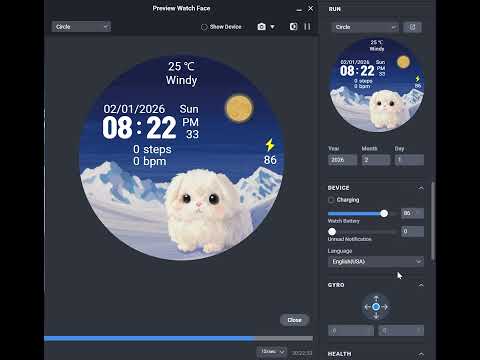Collapse the Health section
This screenshot has height=360, width=480.
tap(421, 354)
